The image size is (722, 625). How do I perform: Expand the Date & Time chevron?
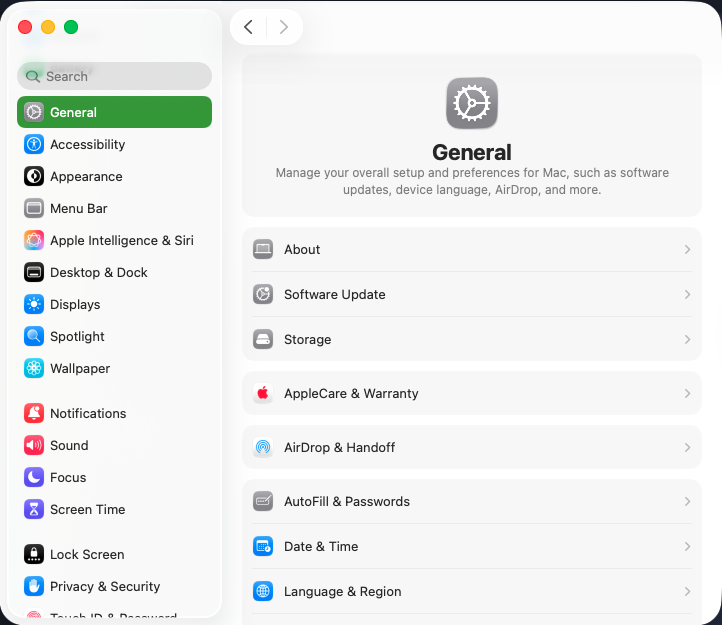coord(687,546)
